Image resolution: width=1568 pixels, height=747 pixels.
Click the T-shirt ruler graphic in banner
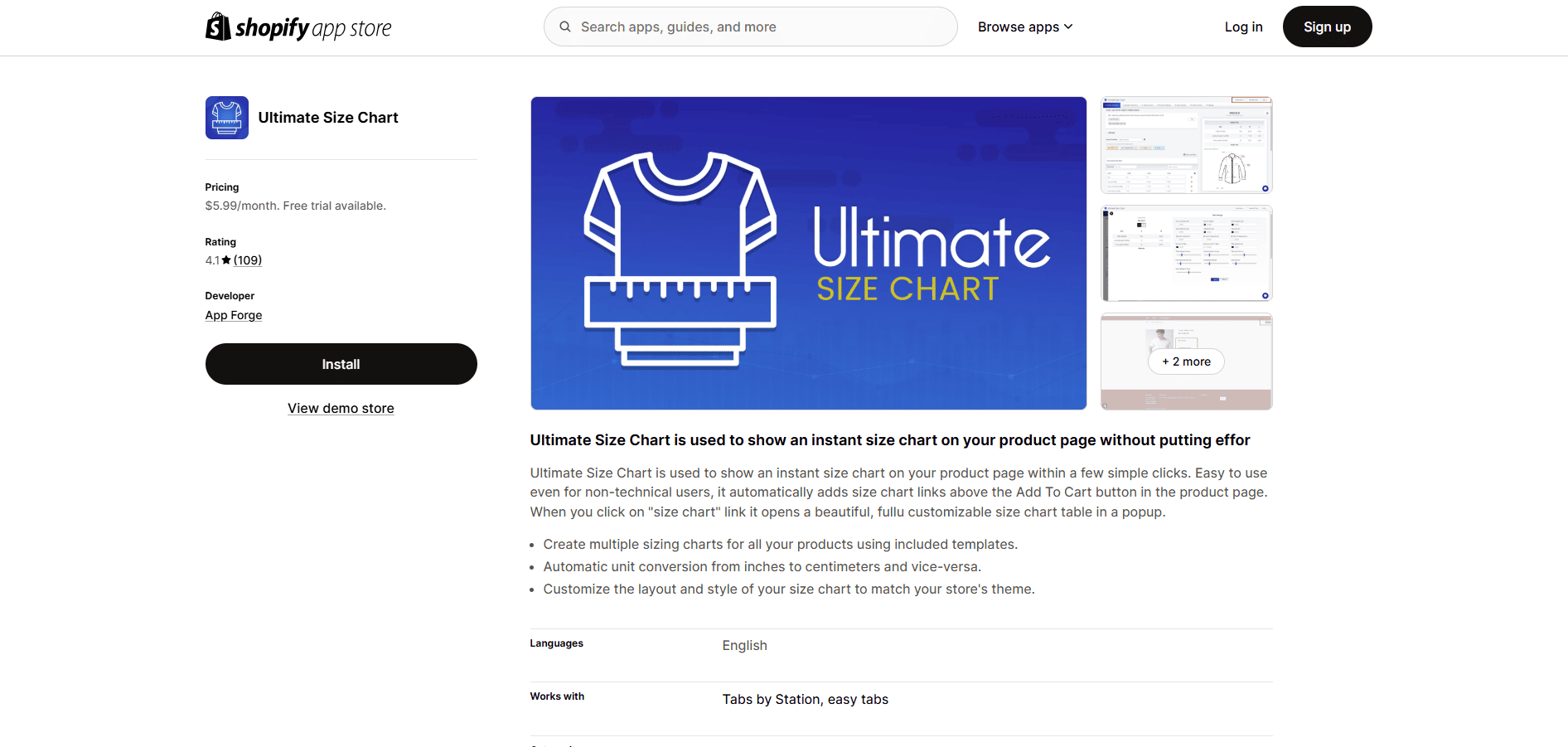click(680, 259)
